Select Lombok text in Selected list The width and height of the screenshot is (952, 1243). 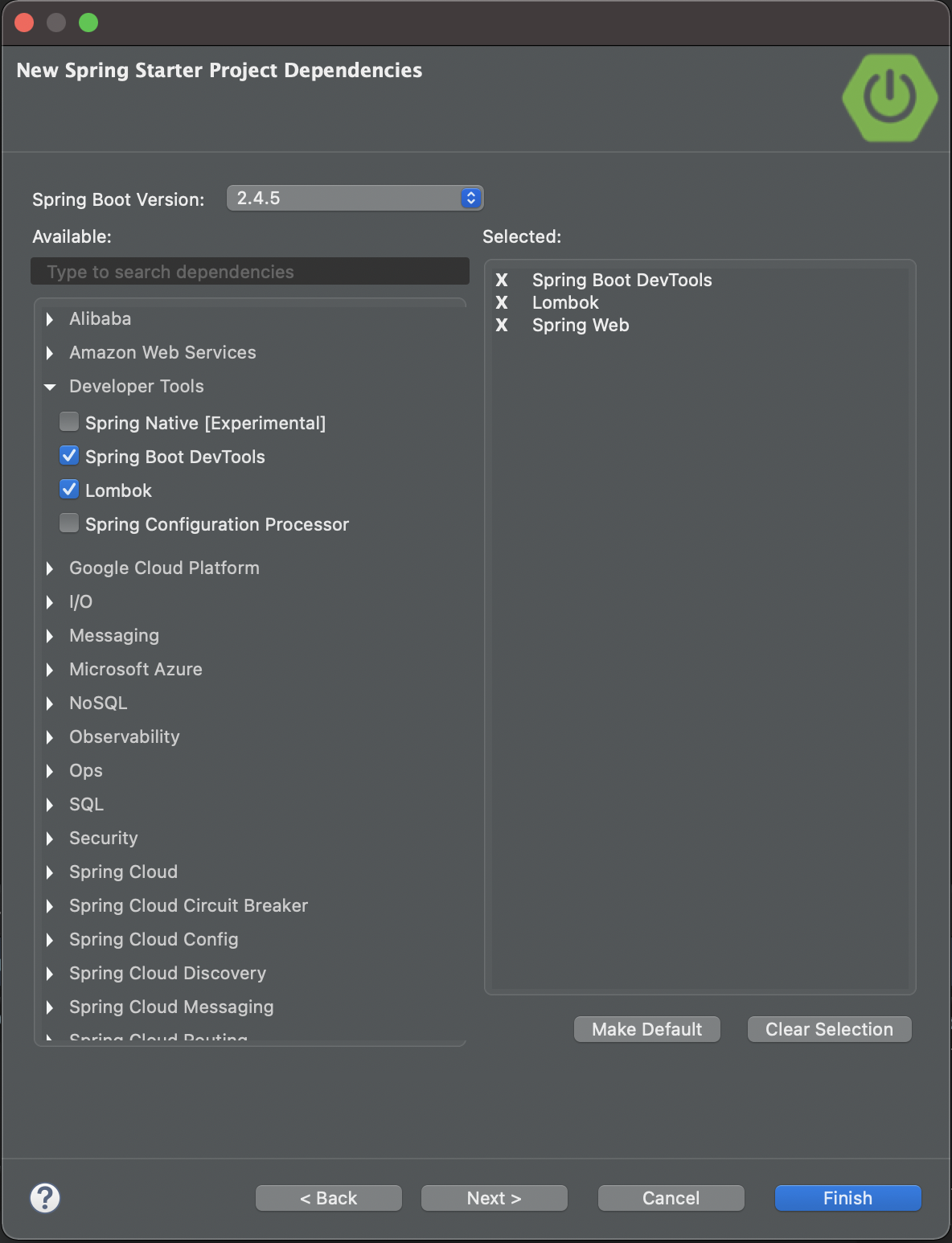click(x=565, y=302)
